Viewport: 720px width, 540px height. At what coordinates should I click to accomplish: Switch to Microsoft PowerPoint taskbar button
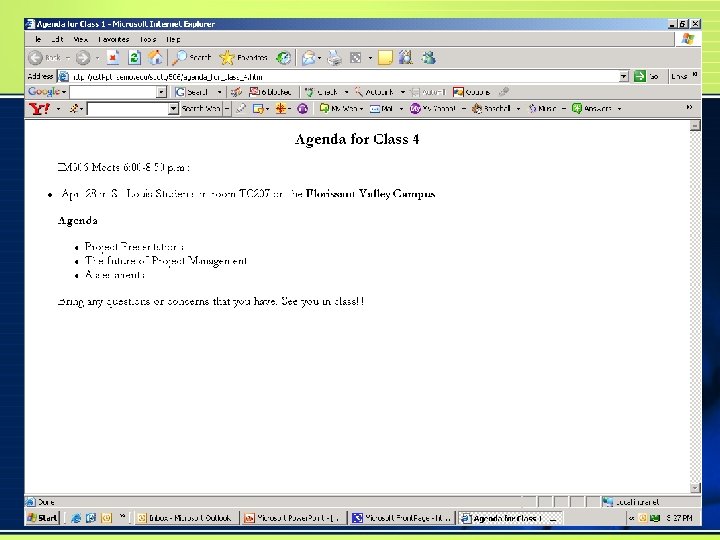click(294, 518)
